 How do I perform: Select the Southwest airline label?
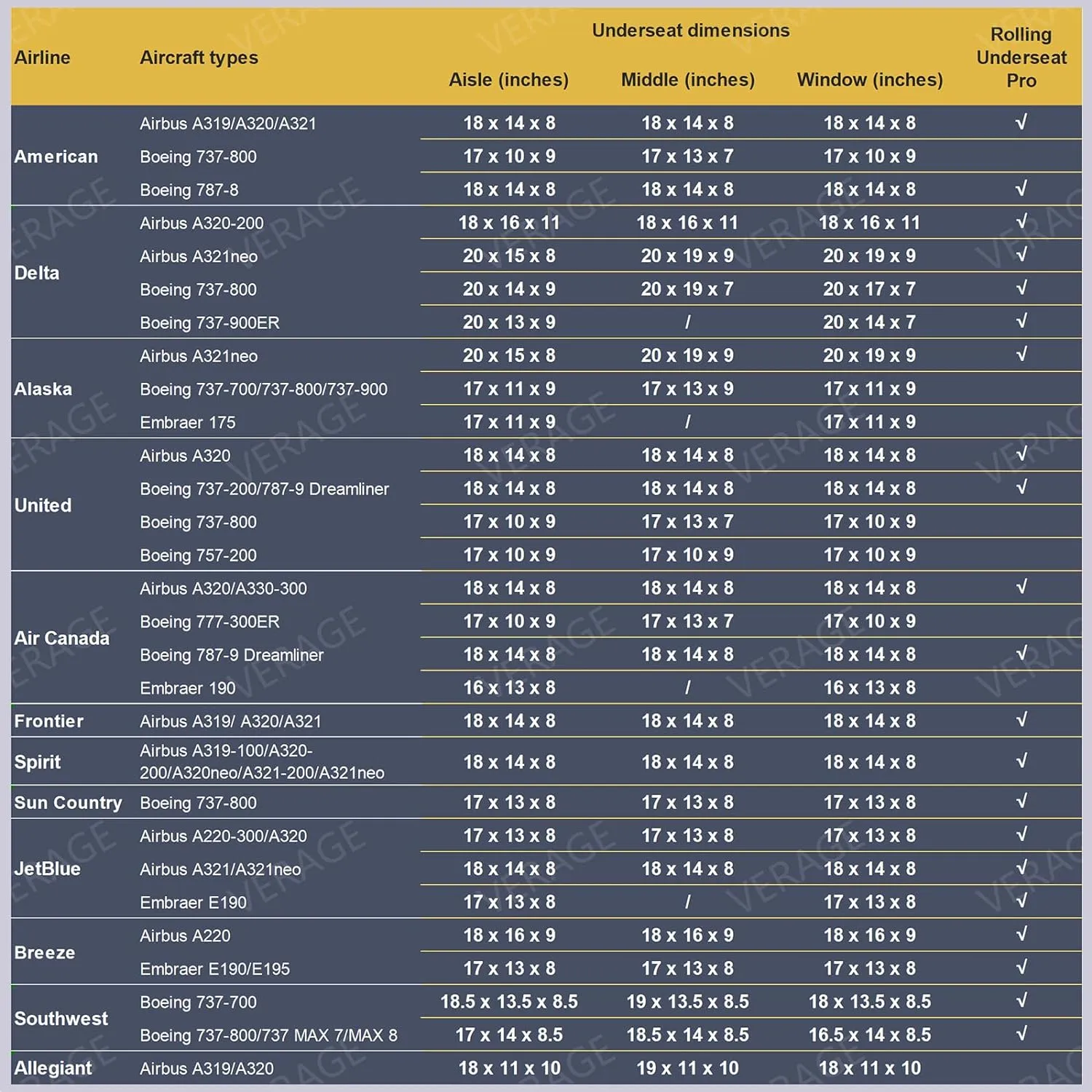click(x=61, y=1018)
